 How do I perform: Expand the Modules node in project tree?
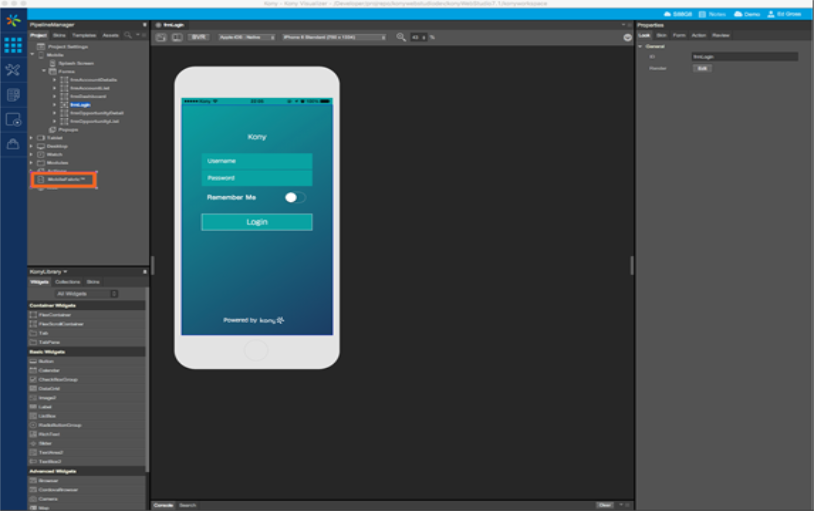click(32, 163)
